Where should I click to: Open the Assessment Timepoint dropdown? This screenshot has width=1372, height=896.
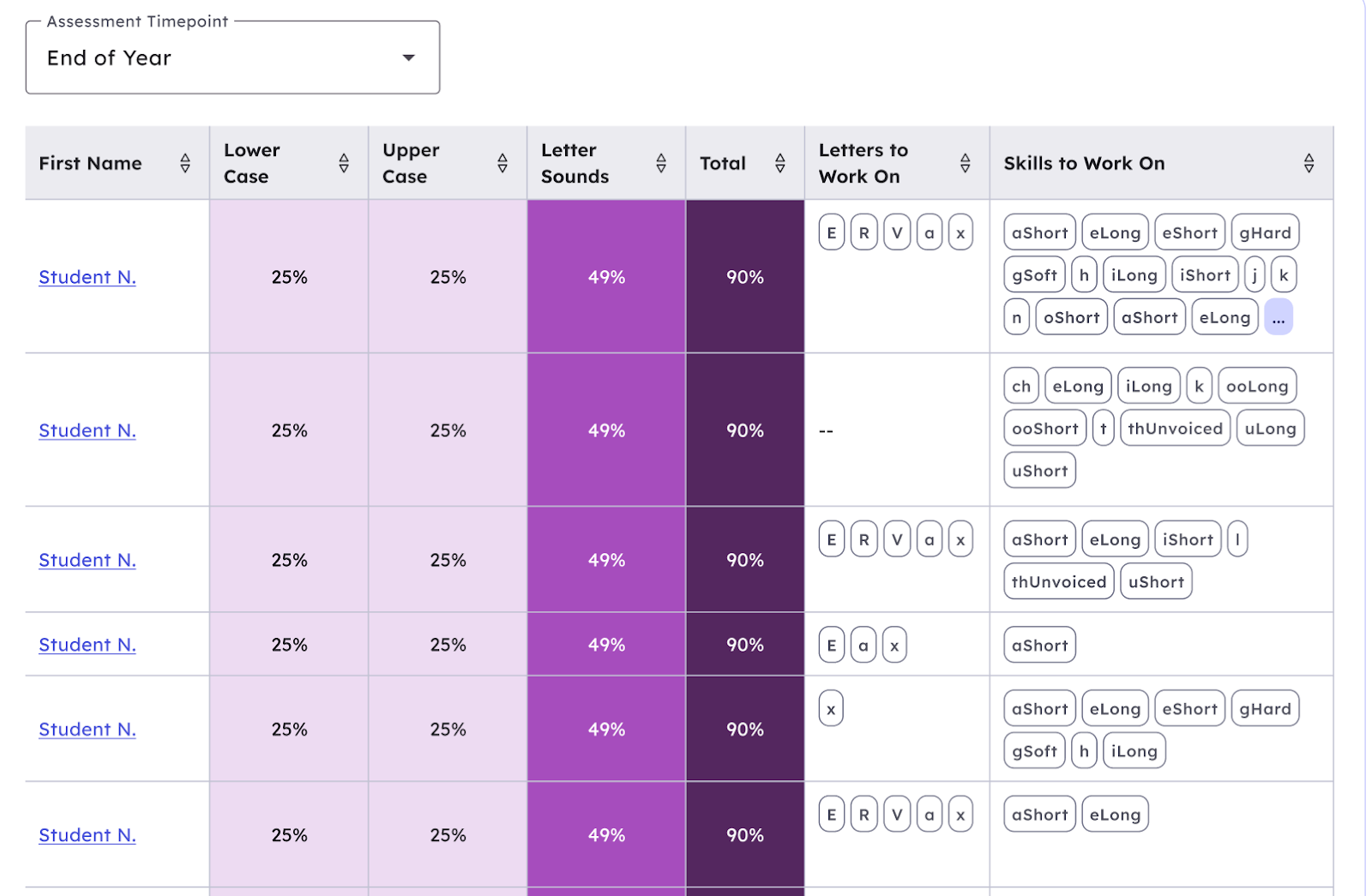coord(232,58)
